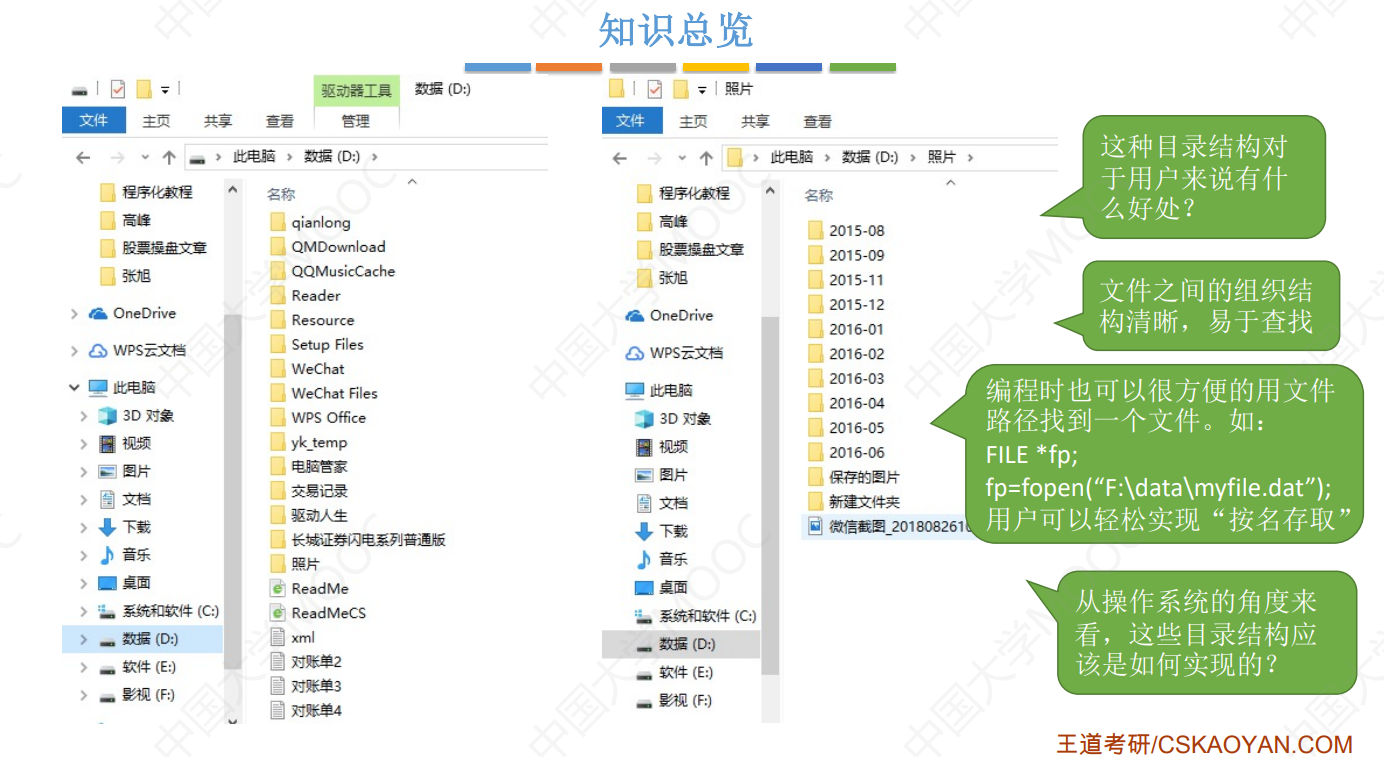
Task: Open the properties icon in left quick access toolbar
Action: tap(116, 89)
